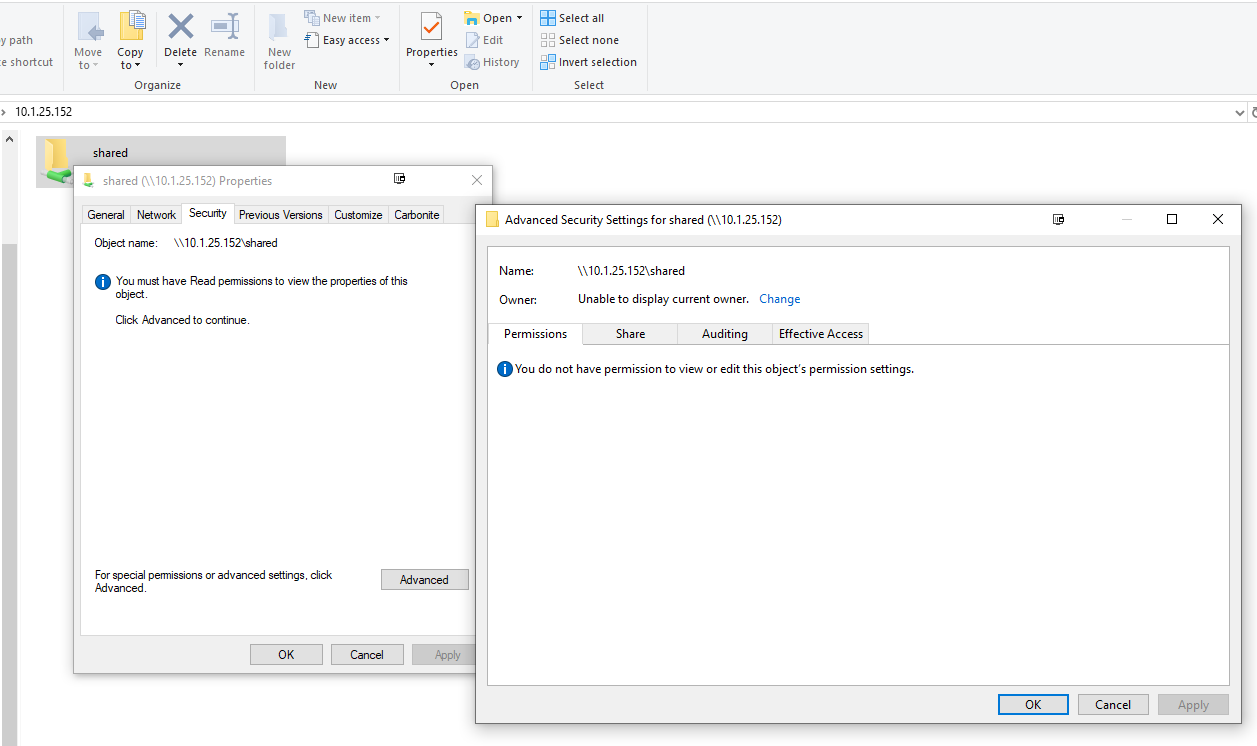
Task: Click the Edit ribbon item
Action: [484, 40]
